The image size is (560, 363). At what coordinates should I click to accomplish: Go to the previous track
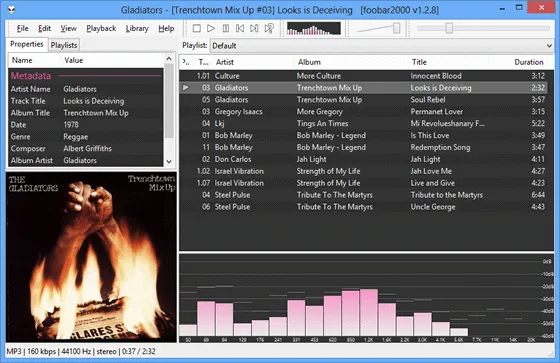(x=240, y=28)
